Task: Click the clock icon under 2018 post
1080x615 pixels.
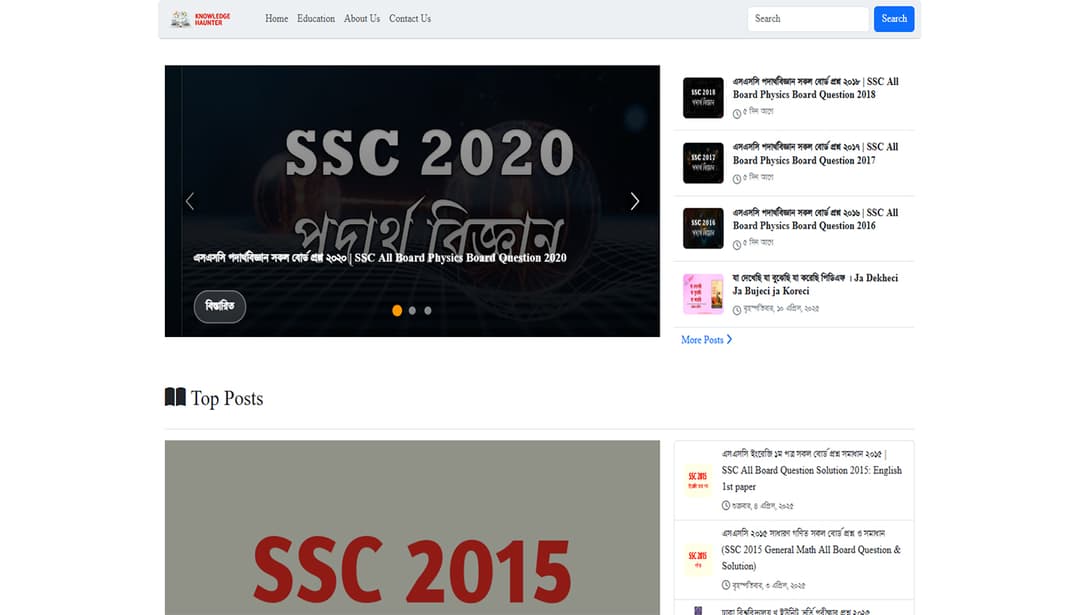Action: tap(737, 114)
